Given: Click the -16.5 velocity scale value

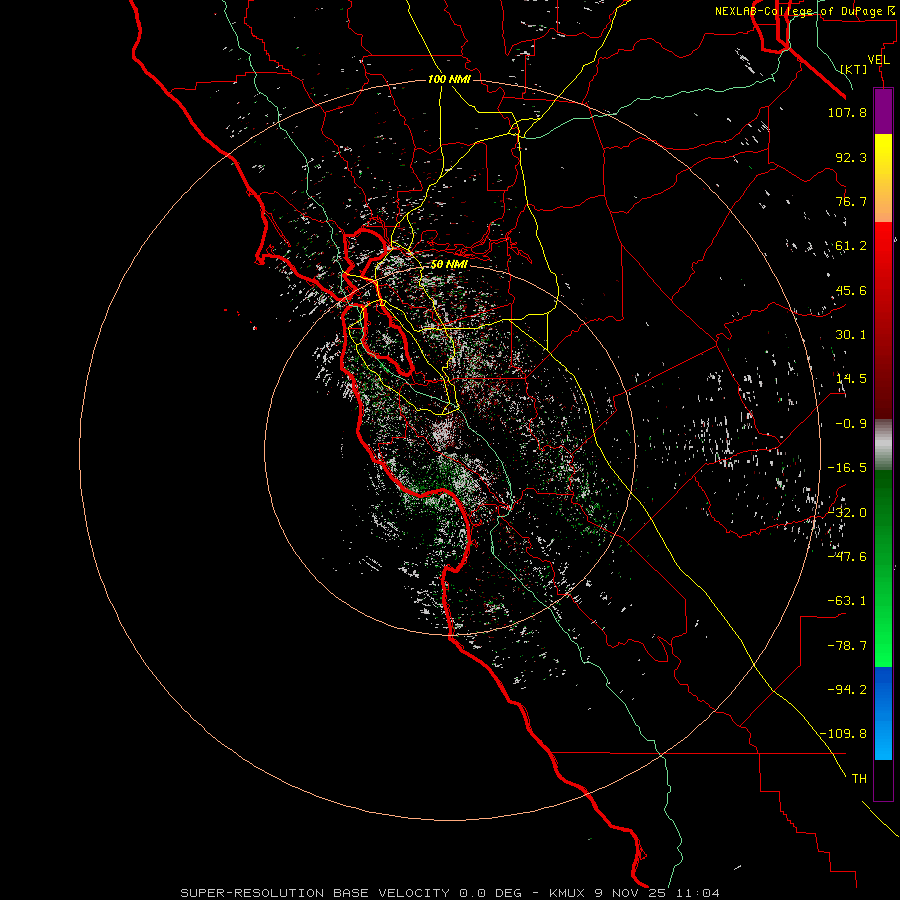Looking at the screenshot, I should tap(847, 468).
